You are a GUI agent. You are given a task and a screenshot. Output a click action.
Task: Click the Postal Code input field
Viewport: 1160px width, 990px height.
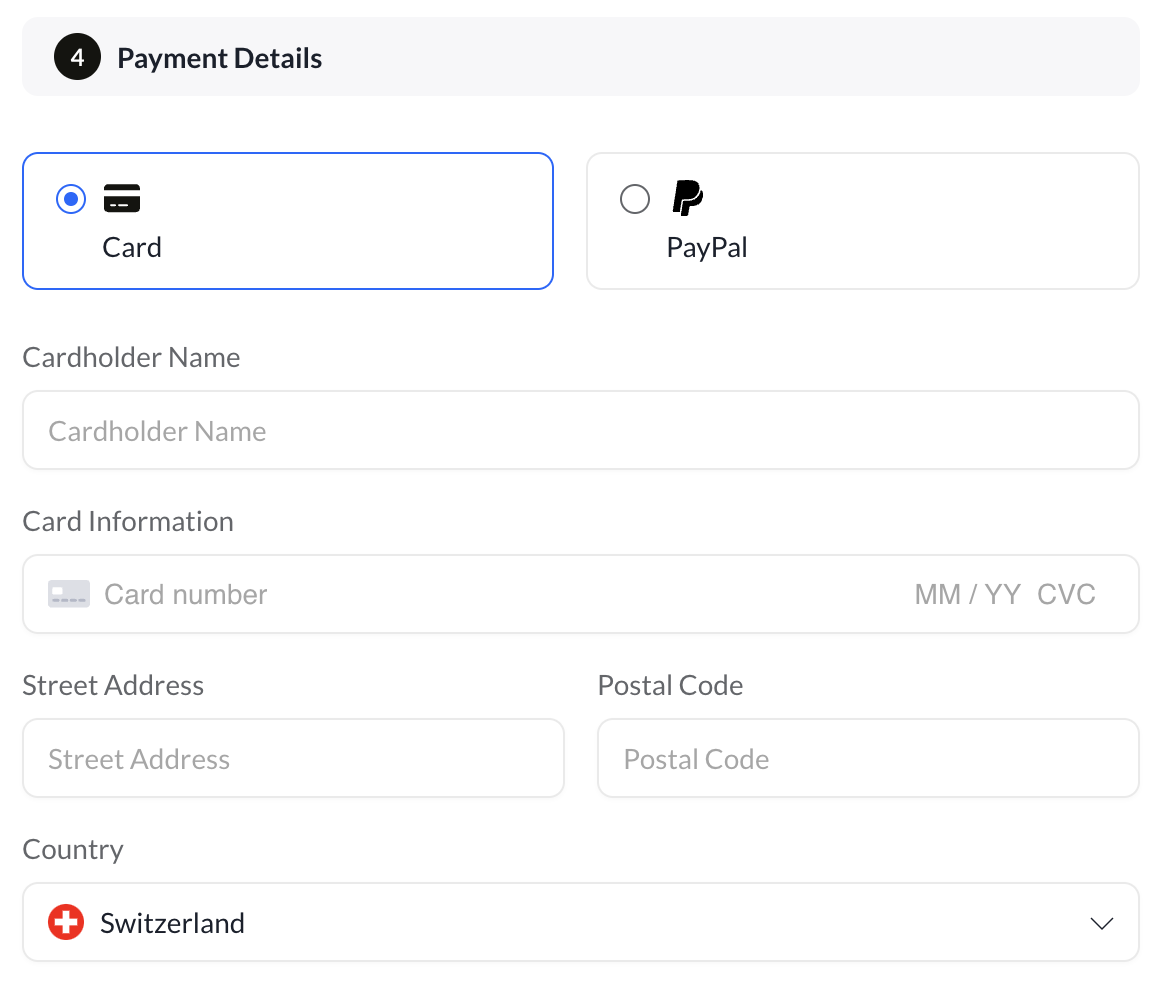868,759
